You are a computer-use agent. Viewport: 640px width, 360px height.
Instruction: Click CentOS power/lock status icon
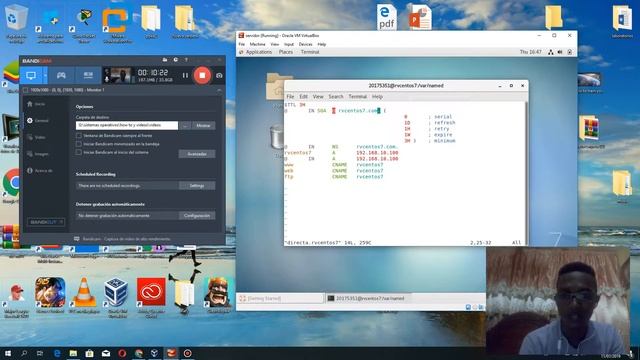pyautogui.click(x=570, y=52)
